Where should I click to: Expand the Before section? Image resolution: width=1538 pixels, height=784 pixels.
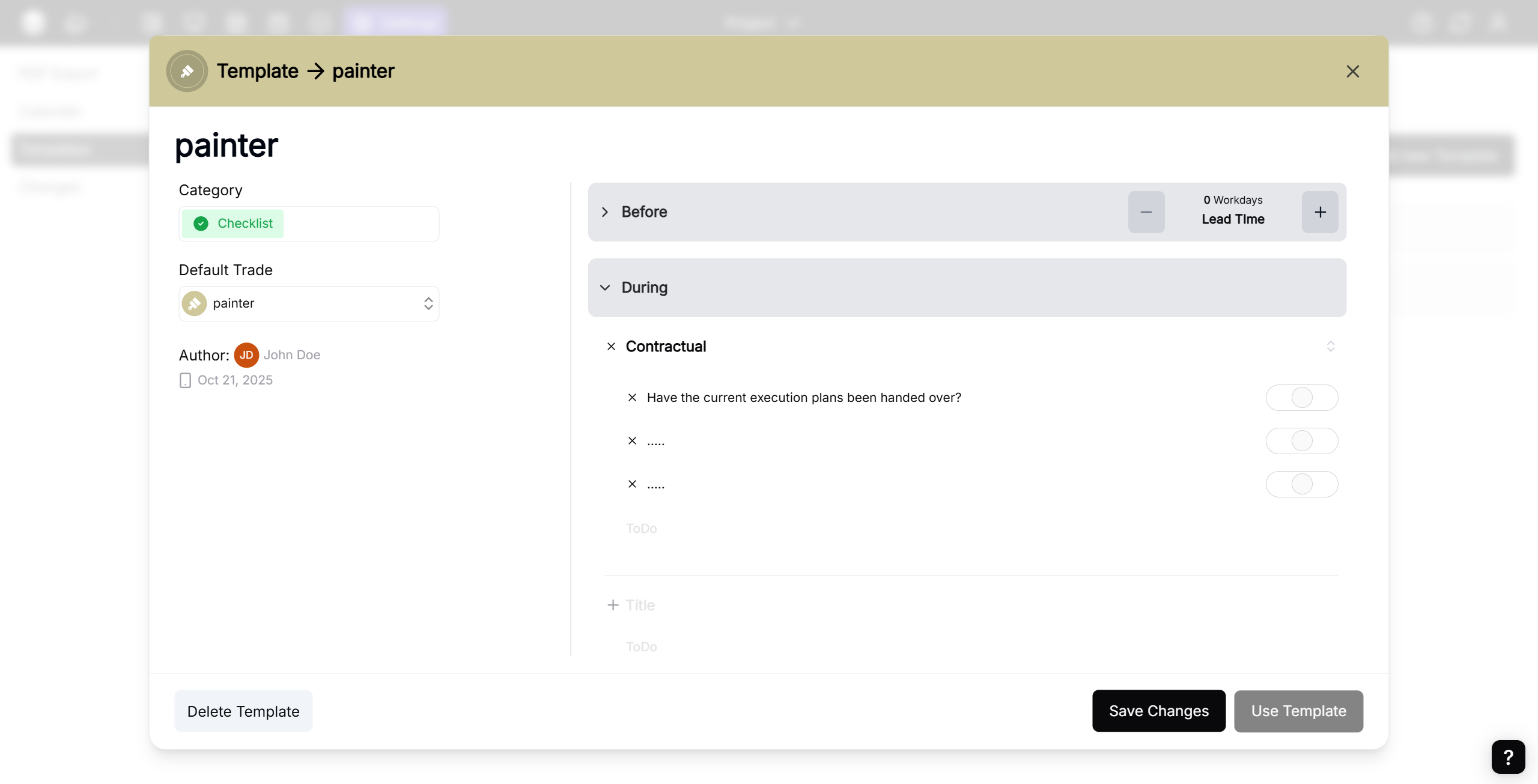605,212
